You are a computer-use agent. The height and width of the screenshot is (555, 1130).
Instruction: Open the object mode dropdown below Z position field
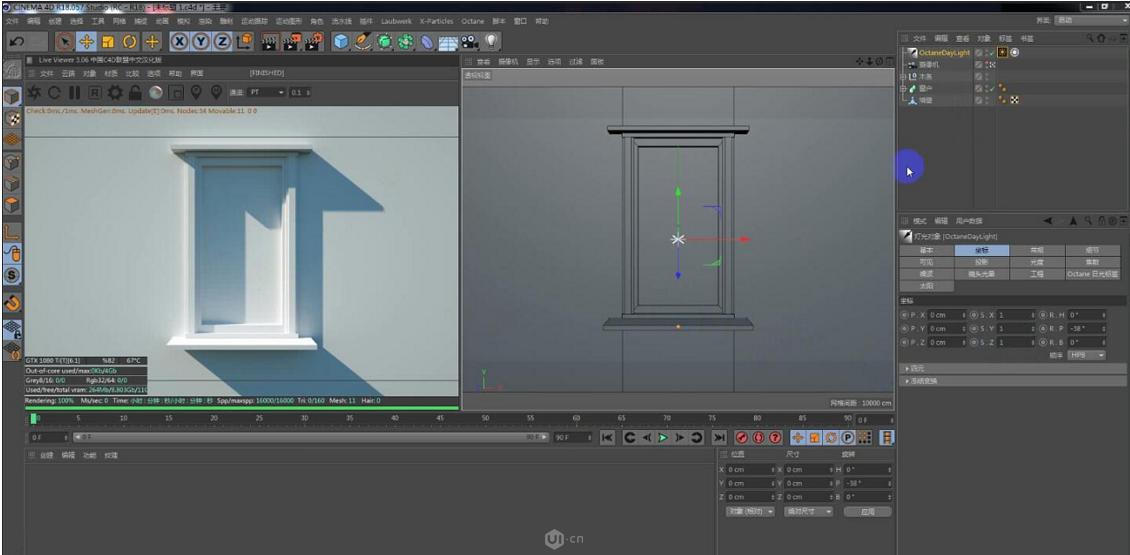pos(749,511)
